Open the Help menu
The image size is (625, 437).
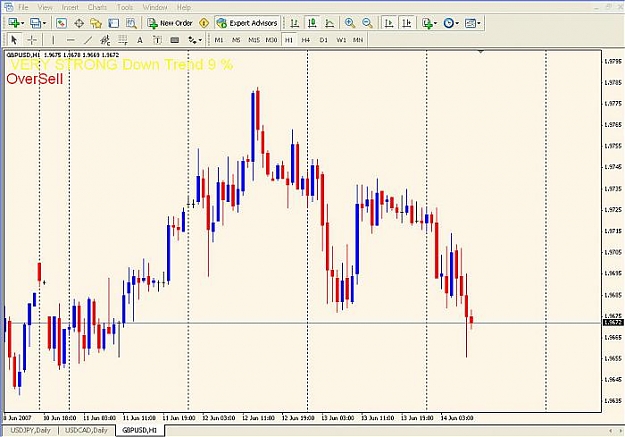coord(183,7)
